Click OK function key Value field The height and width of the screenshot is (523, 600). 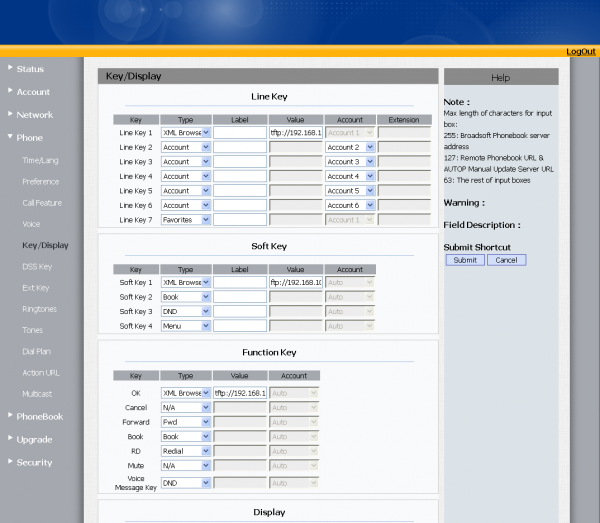pyautogui.click(x=240, y=393)
